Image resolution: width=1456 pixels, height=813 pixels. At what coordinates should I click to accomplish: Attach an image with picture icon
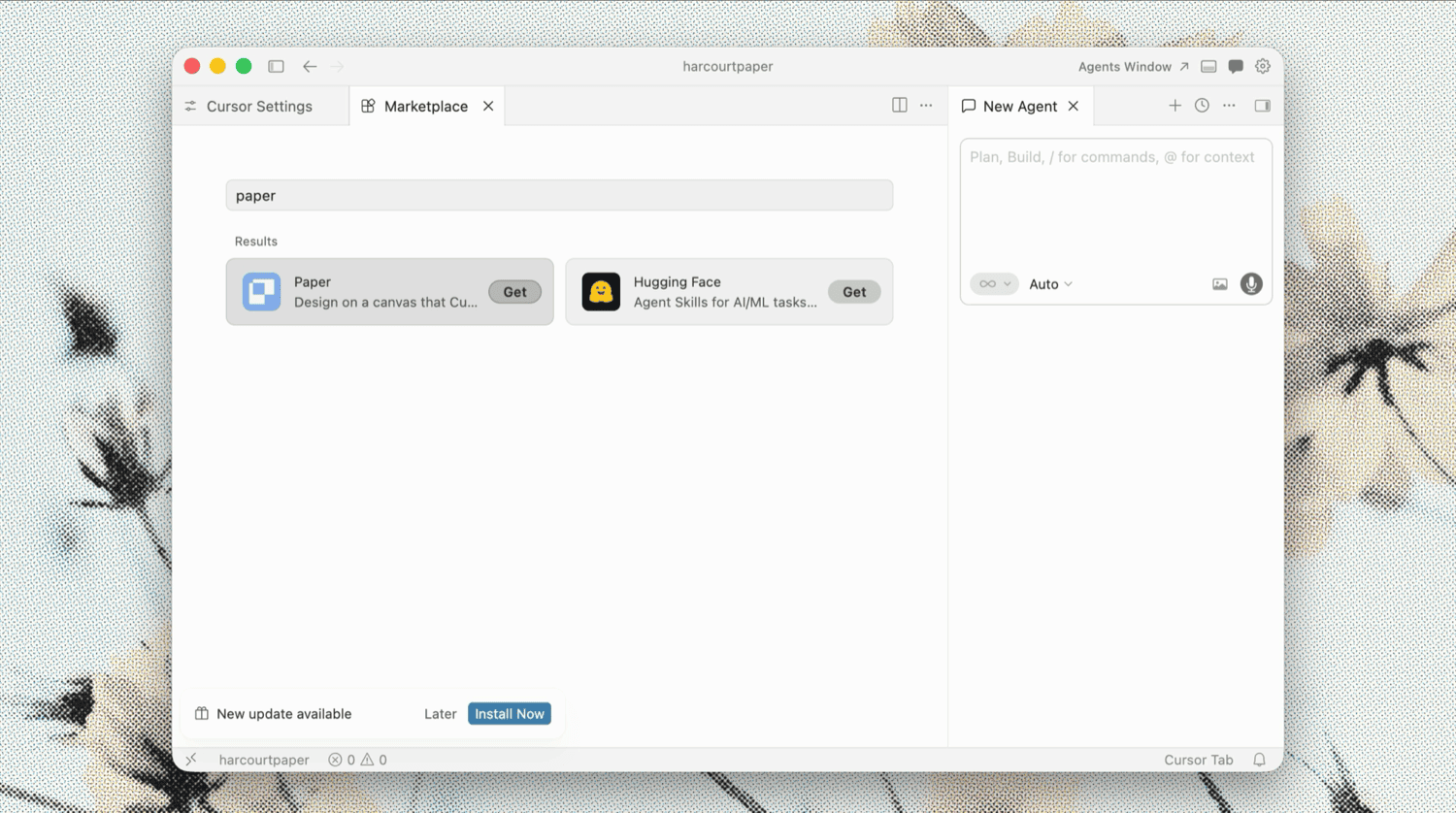[1220, 284]
